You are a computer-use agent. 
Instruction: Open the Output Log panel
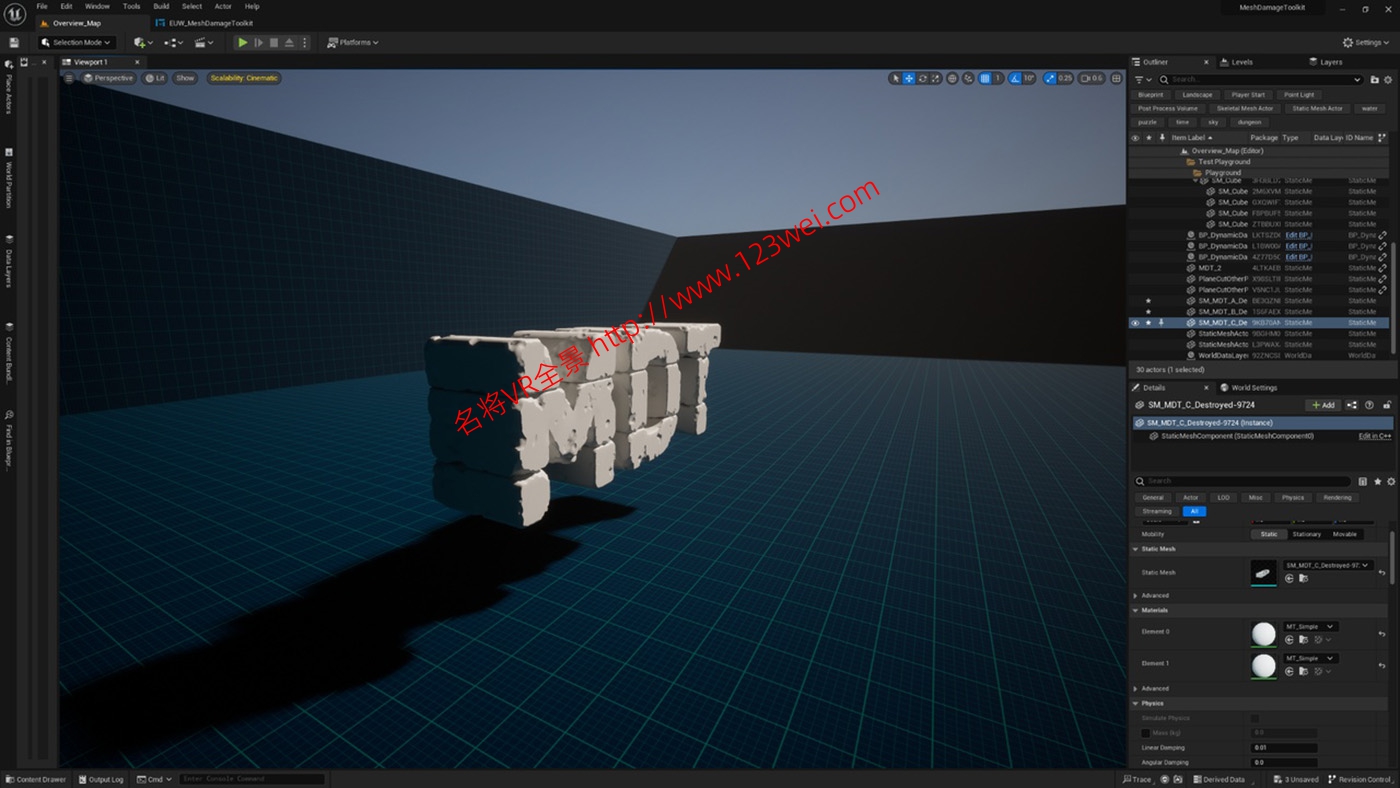point(101,779)
